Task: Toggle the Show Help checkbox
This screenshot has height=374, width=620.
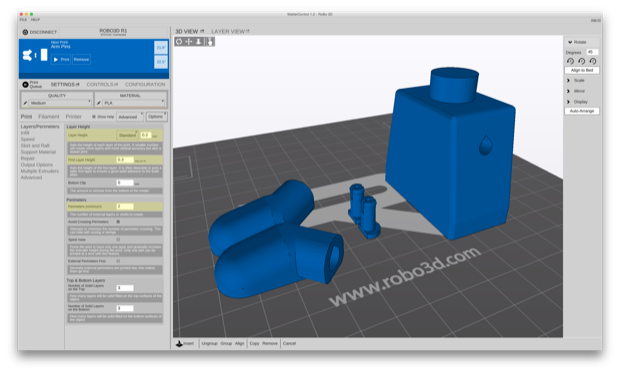Action: pos(94,117)
